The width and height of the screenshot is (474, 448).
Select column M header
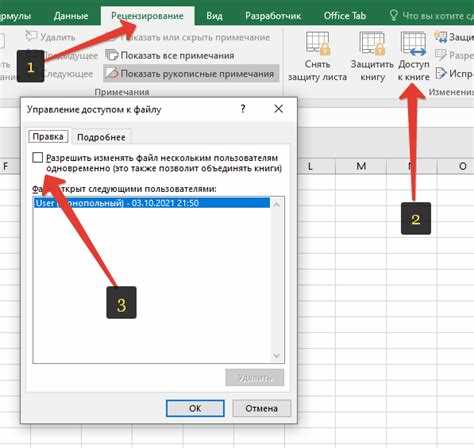click(x=361, y=166)
